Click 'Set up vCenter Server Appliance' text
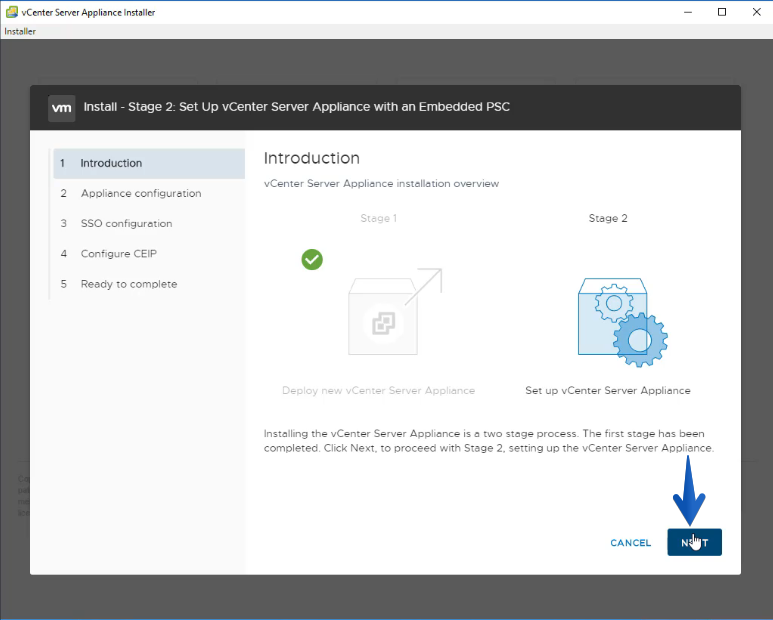 pyautogui.click(x=607, y=390)
